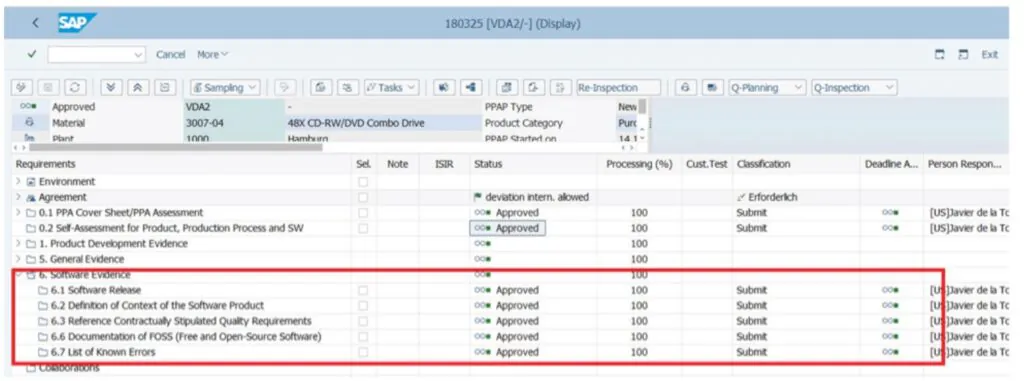Open the Q-Inspection dropdown
1024x381 pixels.
(x=854, y=88)
